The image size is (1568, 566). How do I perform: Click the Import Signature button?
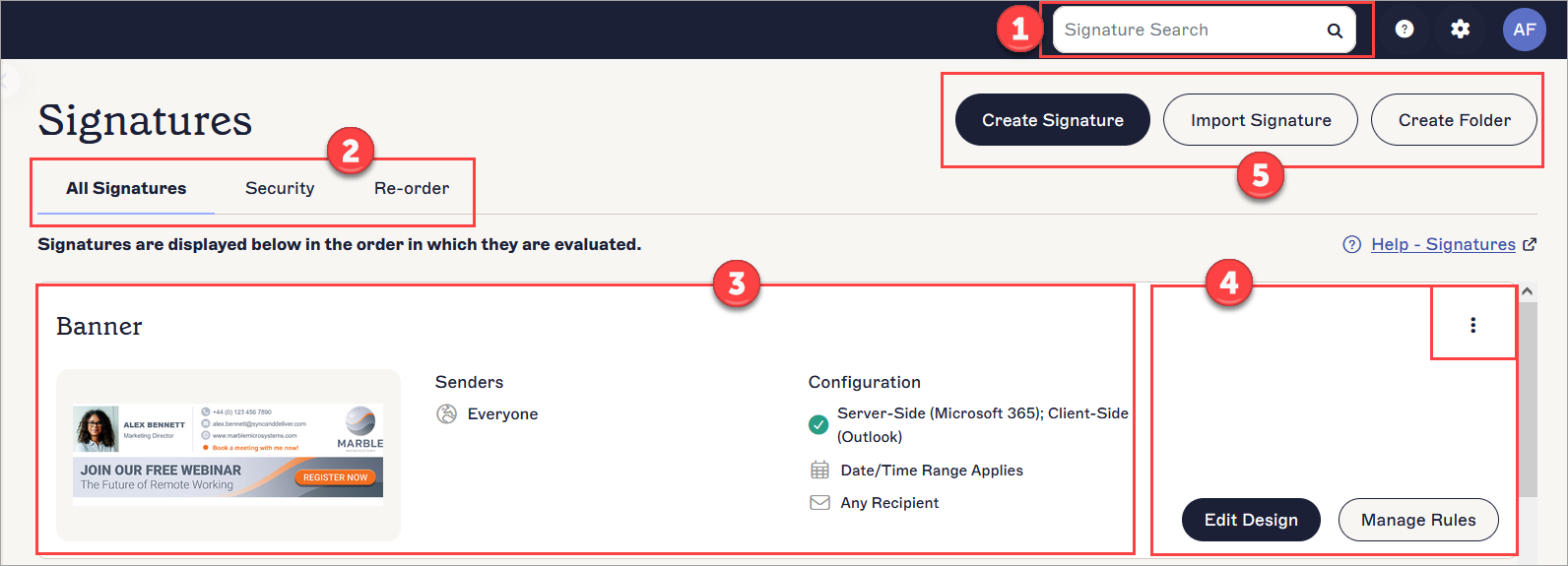1260,120
